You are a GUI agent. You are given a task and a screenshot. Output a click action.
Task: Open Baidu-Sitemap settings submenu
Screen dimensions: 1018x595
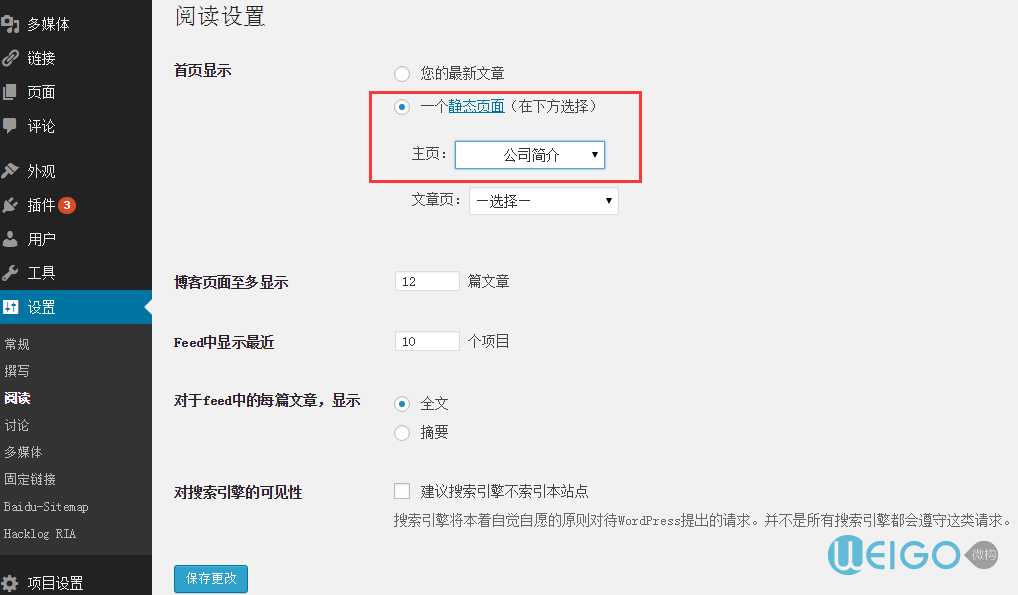pos(46,507)
